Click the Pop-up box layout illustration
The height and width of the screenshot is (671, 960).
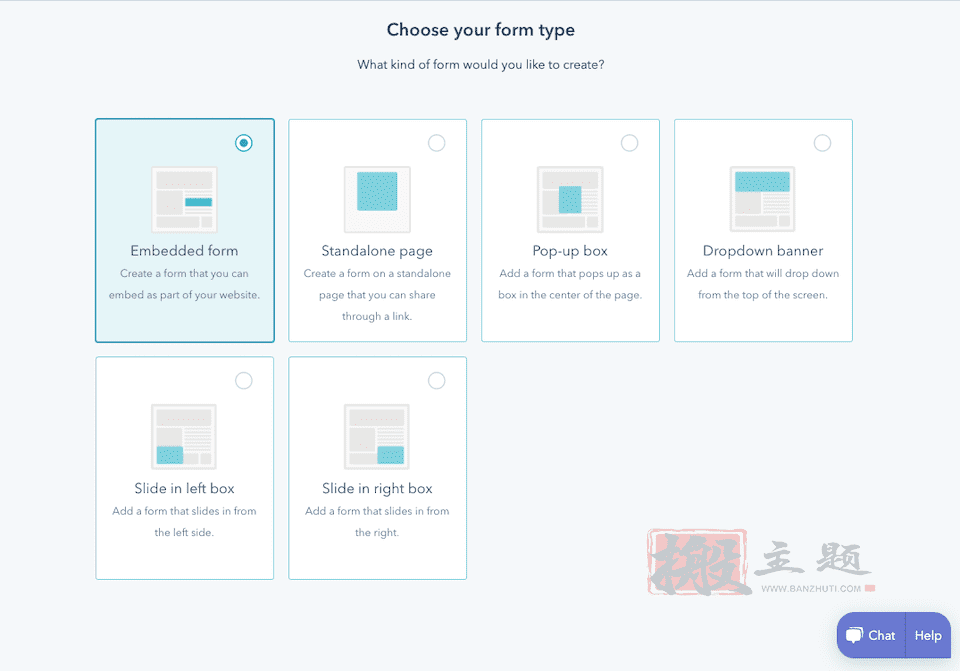coord(570,199)
